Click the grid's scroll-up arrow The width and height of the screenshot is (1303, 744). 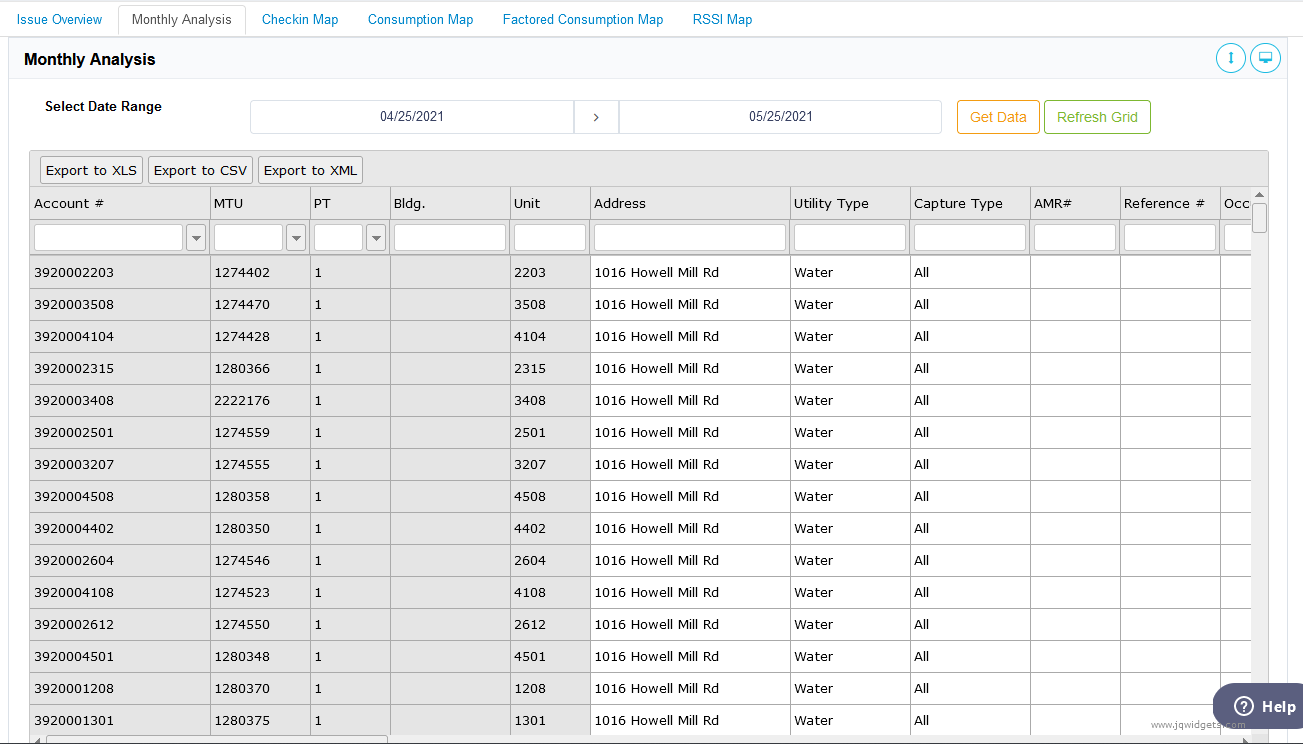[x=1259, y=195]
